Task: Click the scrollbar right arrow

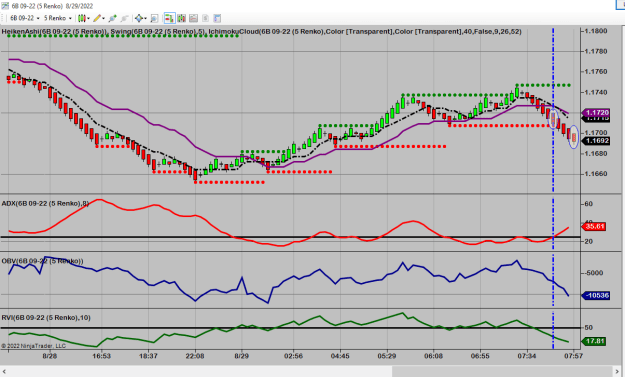Action: 618,371
